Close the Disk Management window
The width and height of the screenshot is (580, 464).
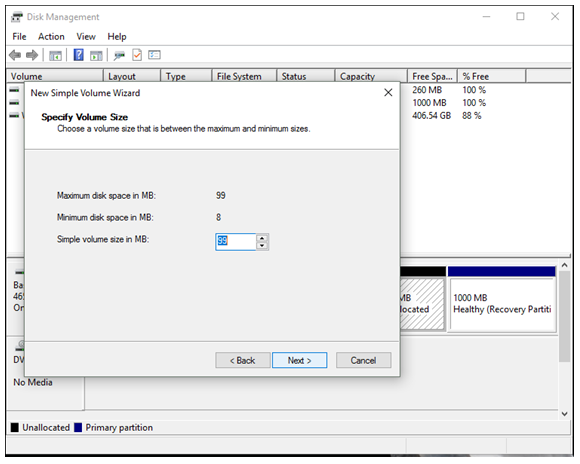tap(555, 17)
